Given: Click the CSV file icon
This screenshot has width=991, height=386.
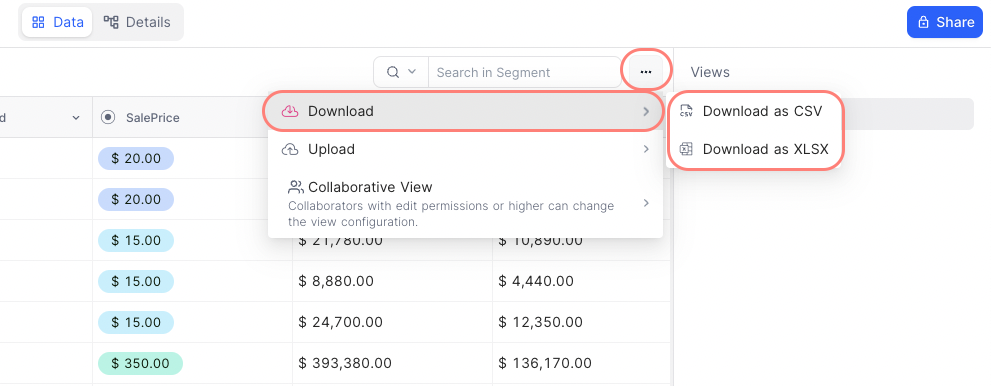Looking at the screenshot, I should point(686,111).
